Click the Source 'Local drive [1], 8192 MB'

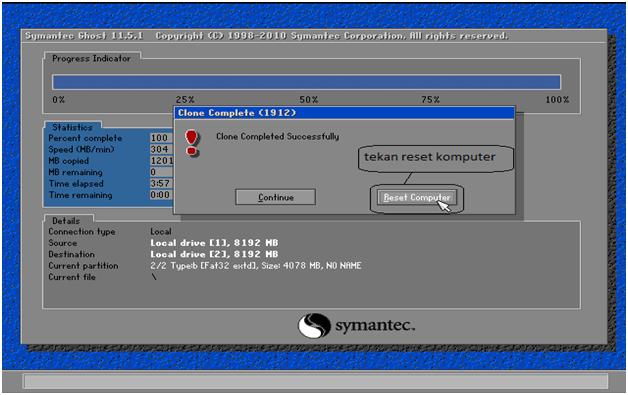tap(214, 243)
